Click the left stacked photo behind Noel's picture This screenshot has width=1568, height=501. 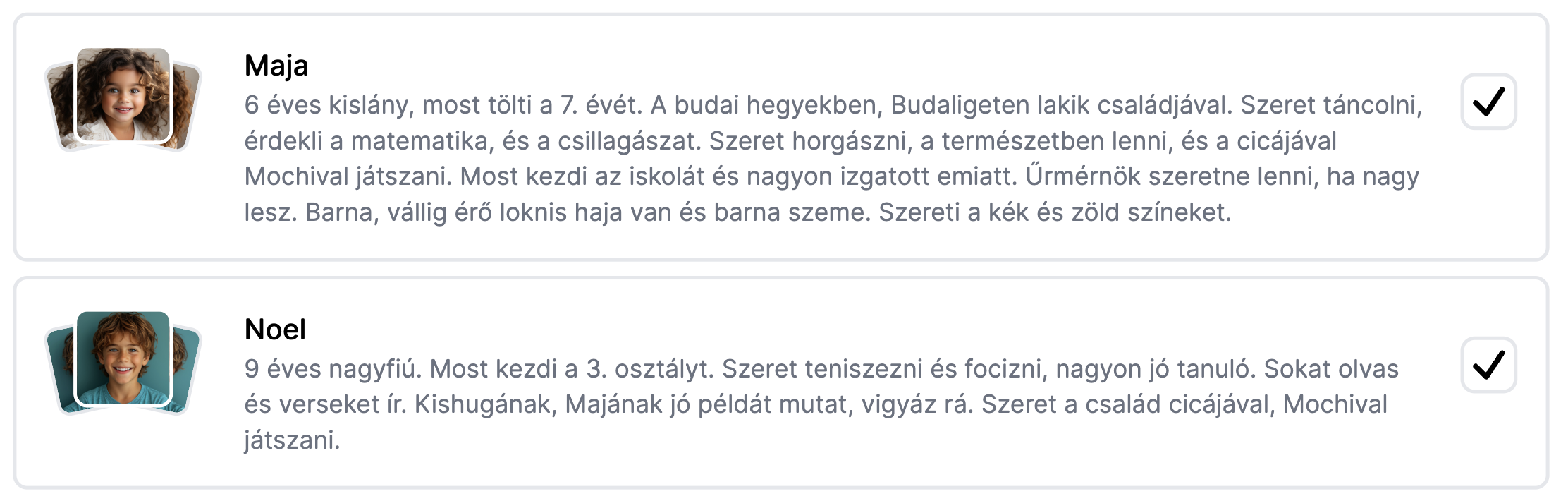coord(61,369)
